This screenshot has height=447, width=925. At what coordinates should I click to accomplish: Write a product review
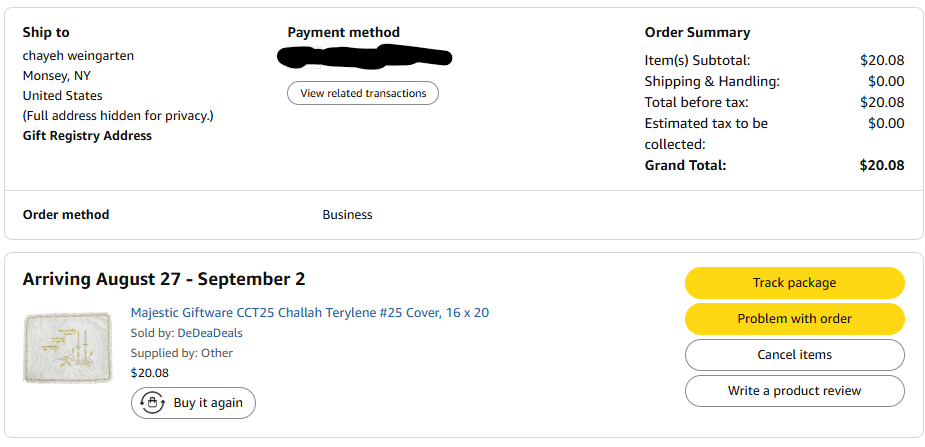coord(794,391)
